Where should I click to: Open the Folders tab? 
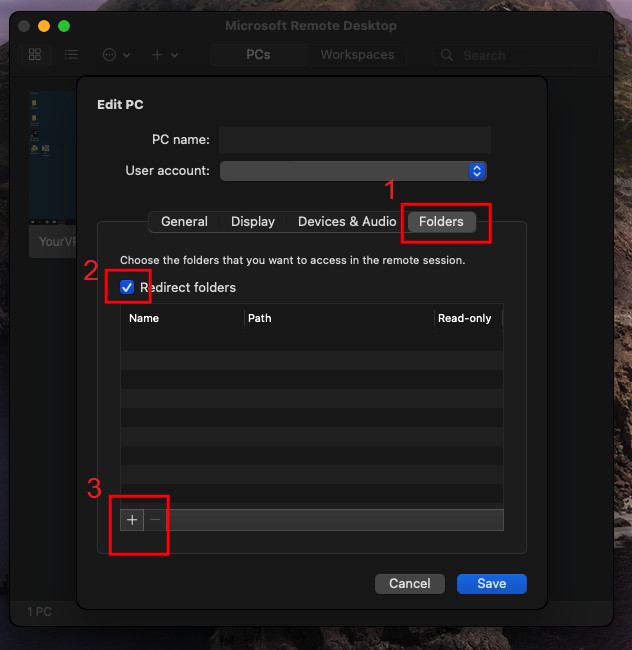click(441, 221)
